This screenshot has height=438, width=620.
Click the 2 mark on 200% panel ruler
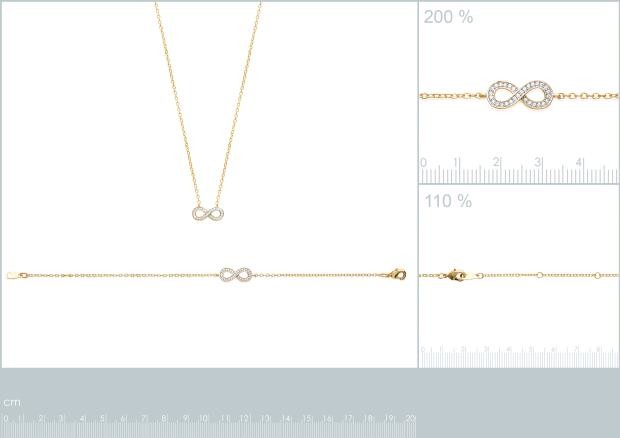(x=496, y=162)
